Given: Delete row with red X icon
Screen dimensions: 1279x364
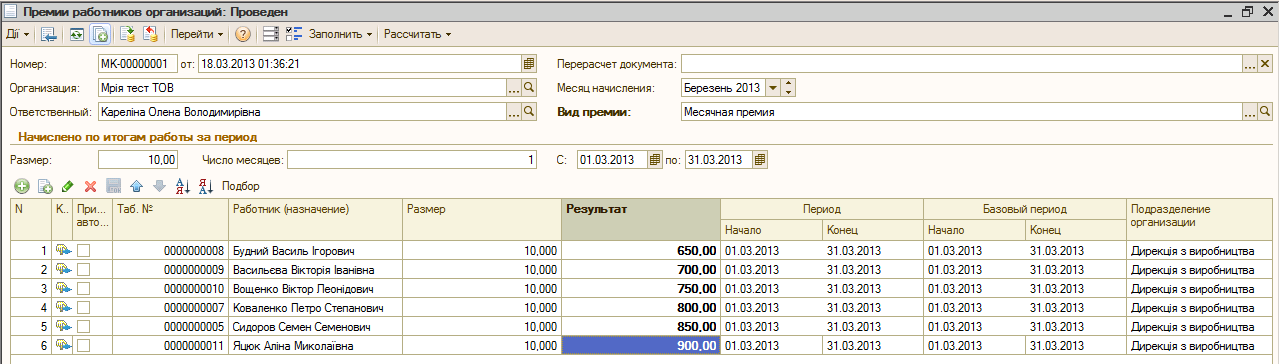Looking at the screenshot, I should click(90, 186).
